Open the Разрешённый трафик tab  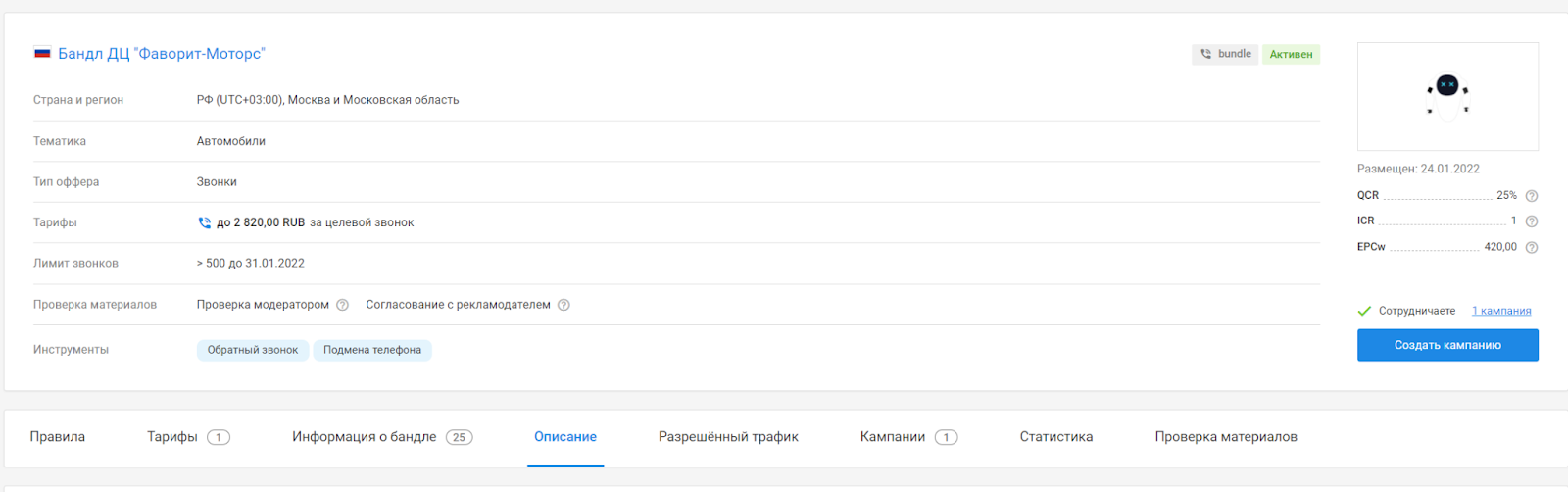728,437
